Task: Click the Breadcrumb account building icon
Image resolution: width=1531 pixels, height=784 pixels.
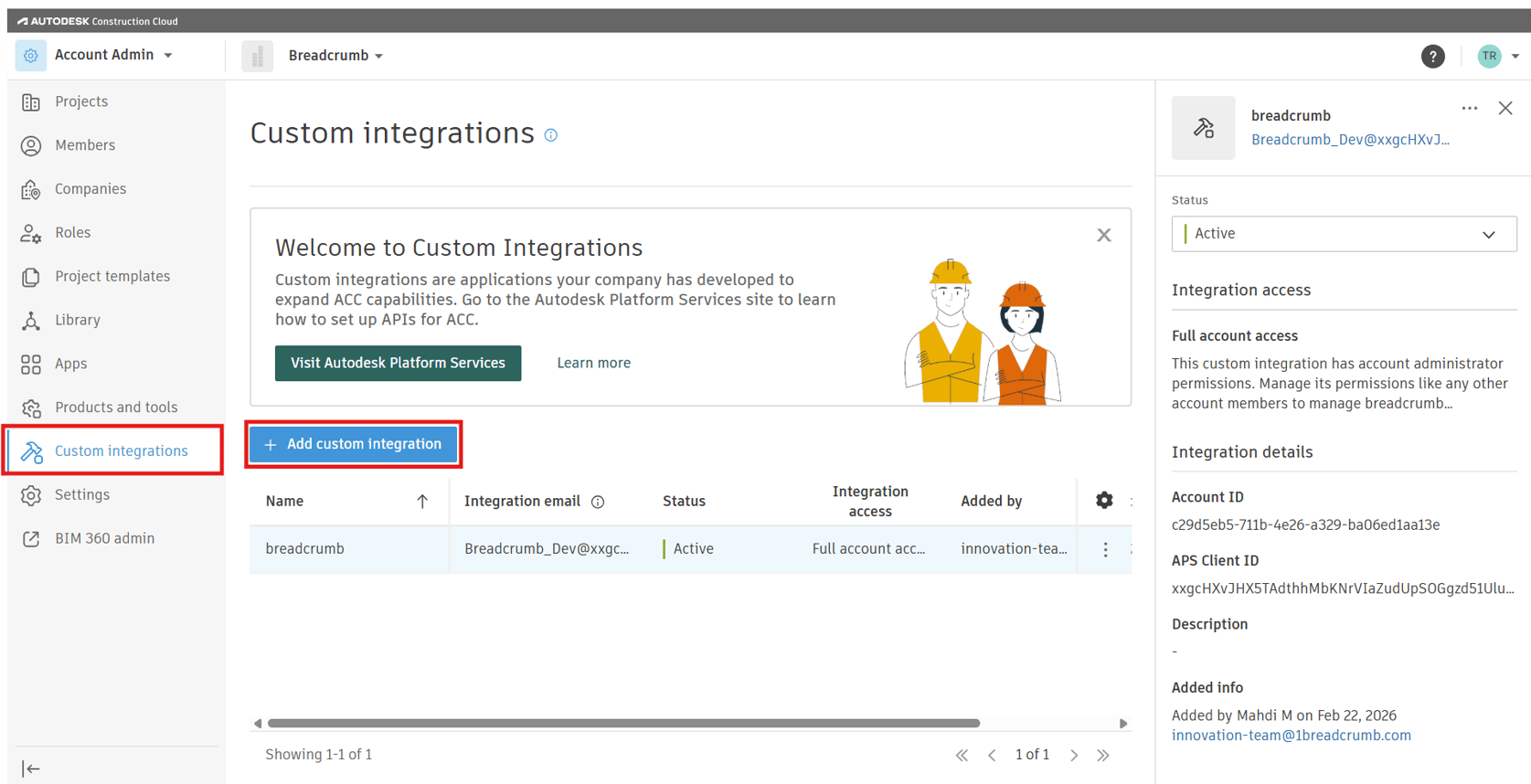Action: [x=258, y=56]
